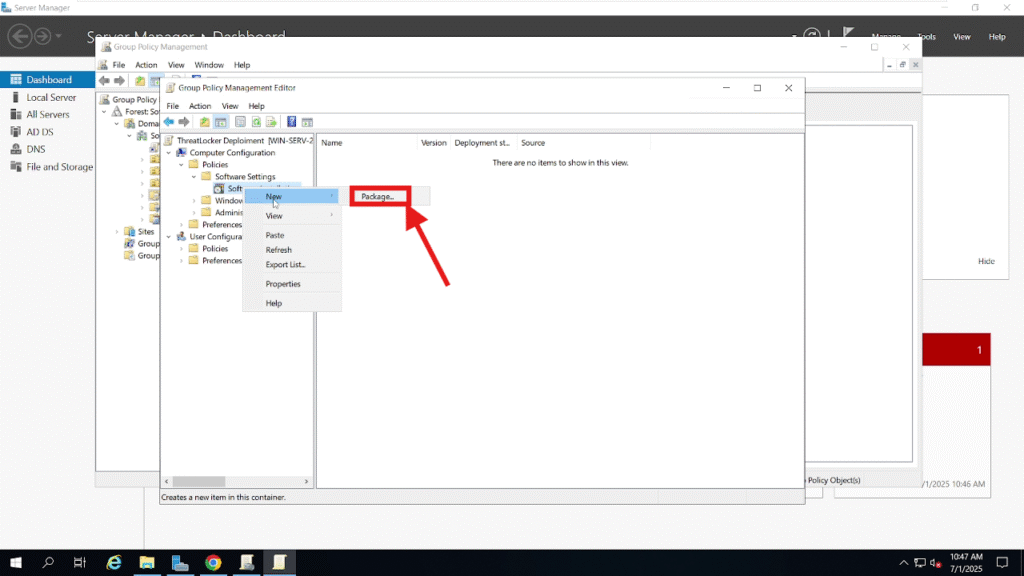The height and width of the screenshot is (576, 1024).
Task: Click the Hide link in Server Manager
Action: [x=986, y=261]
